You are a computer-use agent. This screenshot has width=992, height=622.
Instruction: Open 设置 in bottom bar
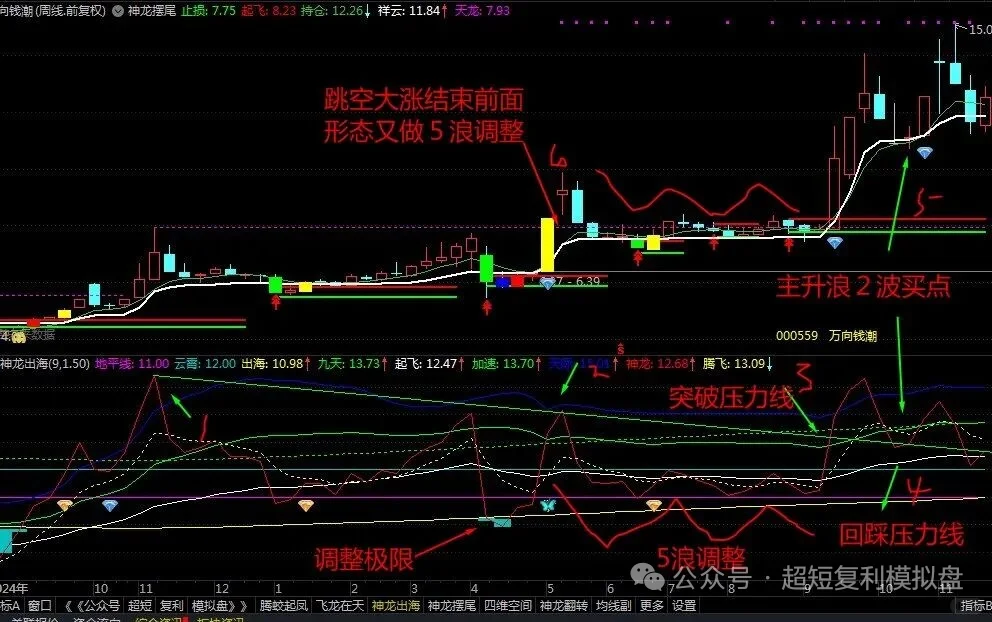click(684, 606)
